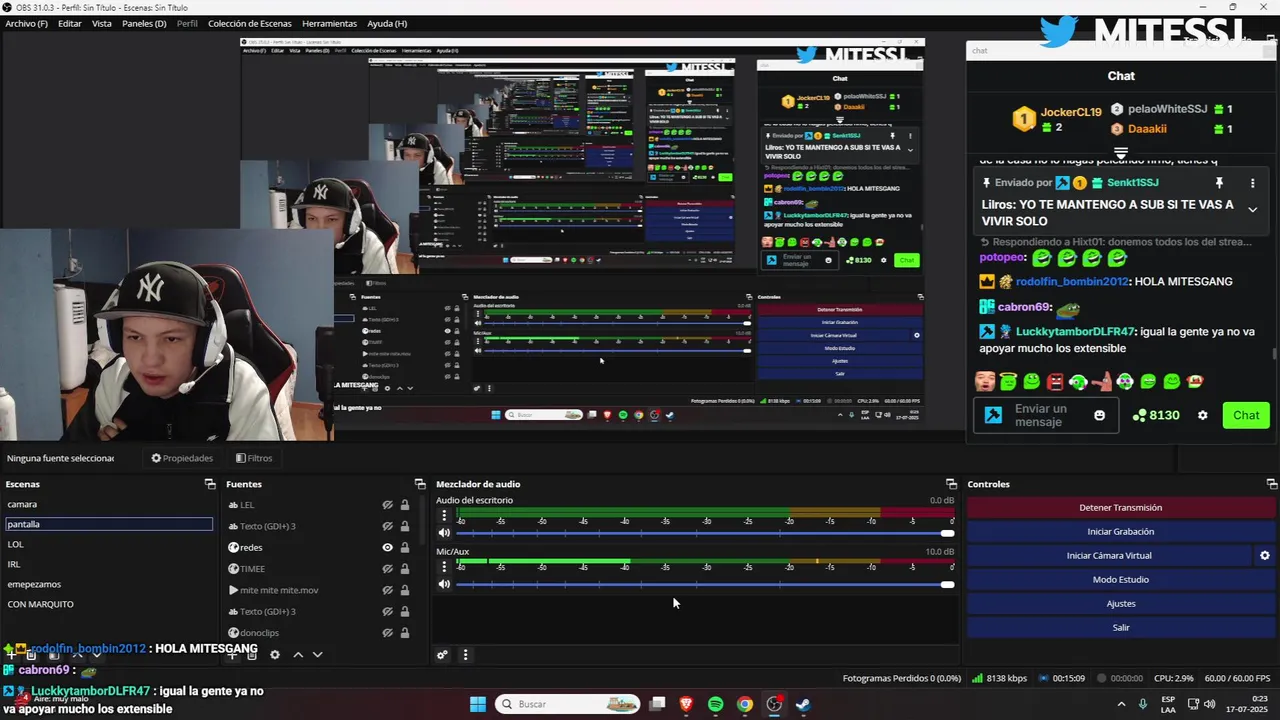Viewport: 1280px width, 720px height.
Task: Select the camara scene
Action: pyautogui.click(x=108, y=504)
